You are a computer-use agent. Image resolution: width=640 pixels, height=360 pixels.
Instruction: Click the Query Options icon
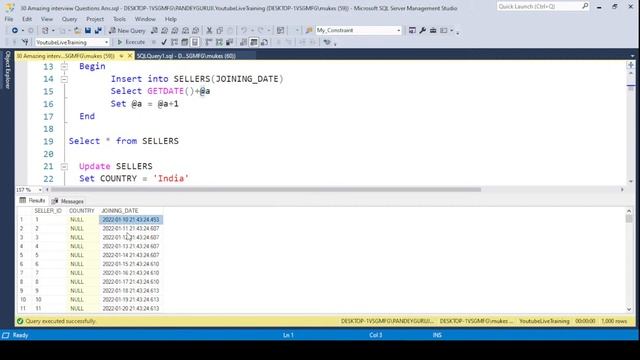[184, 42]
